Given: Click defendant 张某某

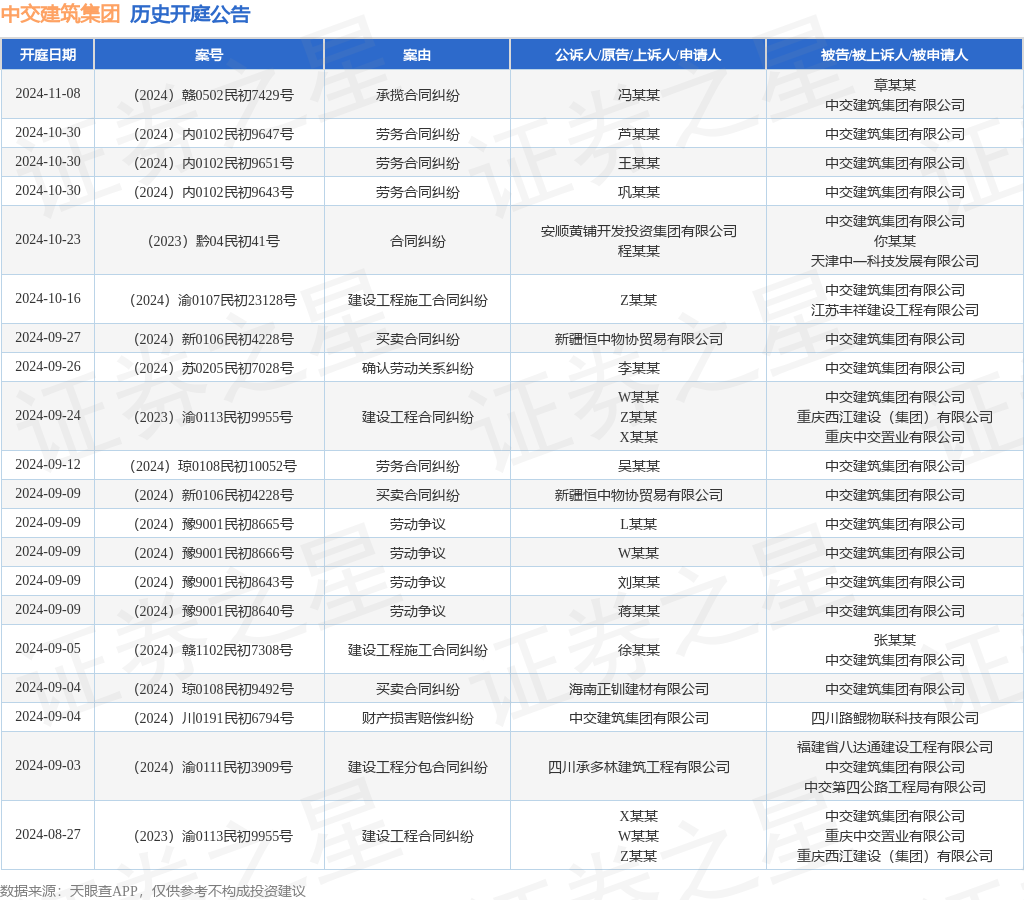Looking at the screenshot, I should coord(895,641).
